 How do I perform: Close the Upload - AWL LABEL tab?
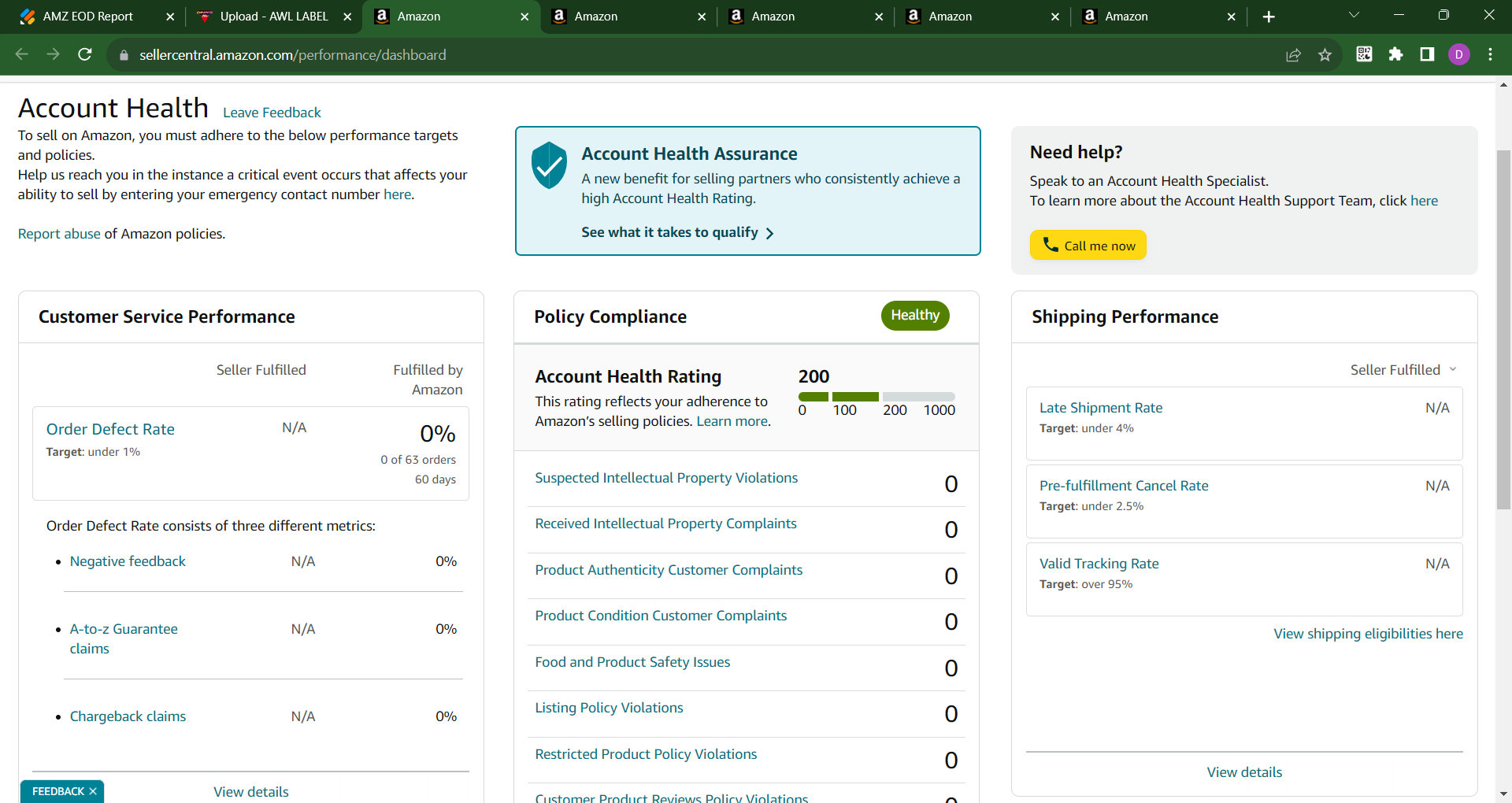click(347, 17)
